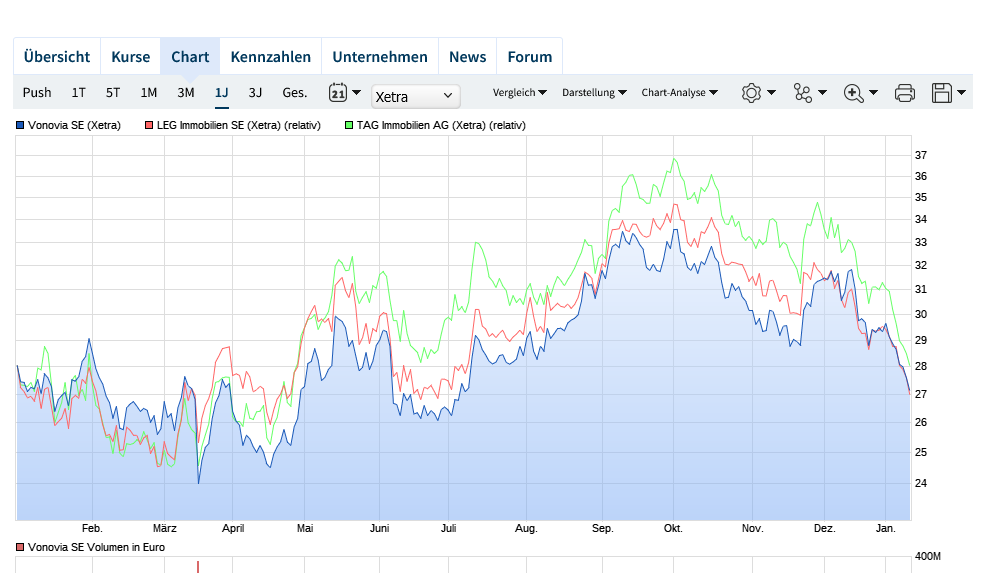This screenshot has width=987, height=573.
Task: Open the calendar date range picker
Action: click(338, 93)
